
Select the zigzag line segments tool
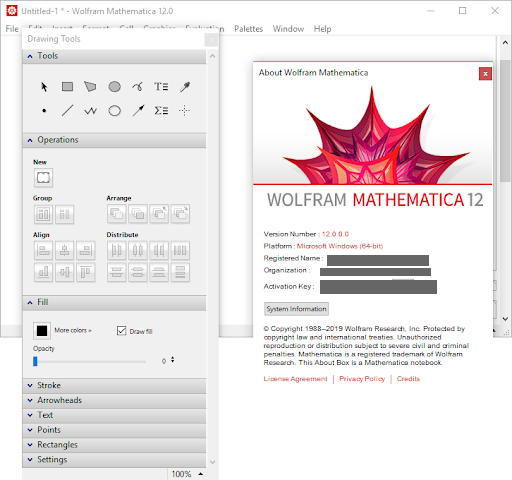(90, 111)
